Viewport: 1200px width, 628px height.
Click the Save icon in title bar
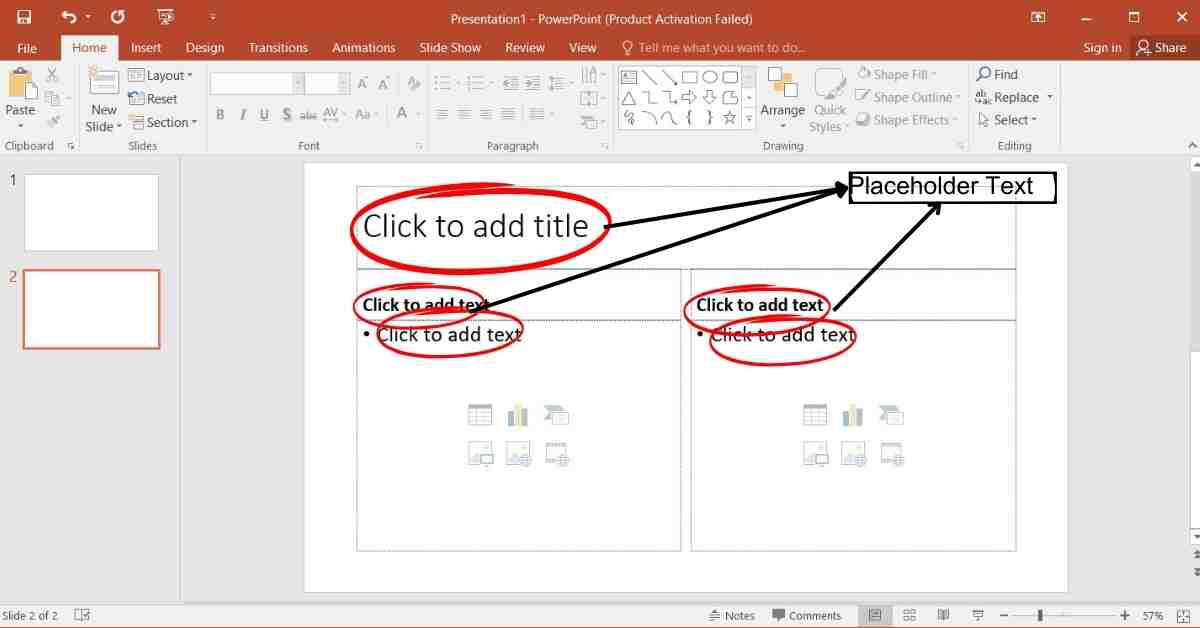(23, 18)
